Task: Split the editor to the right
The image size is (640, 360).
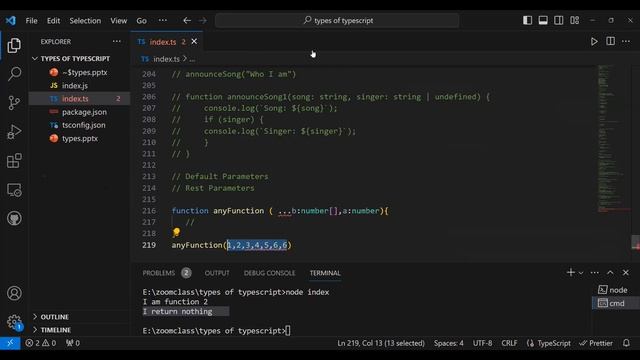Action: pyautogui.click(x=610, y=41)
